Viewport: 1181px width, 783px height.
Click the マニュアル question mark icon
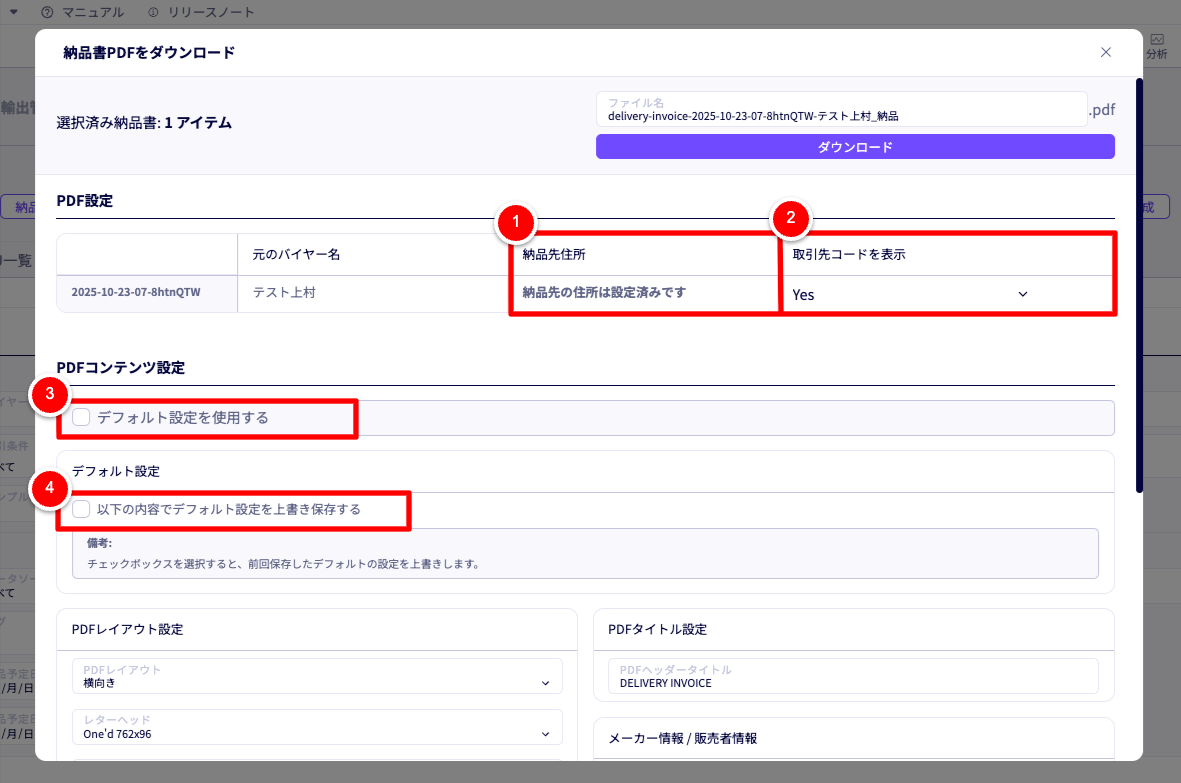click(47, 13)
